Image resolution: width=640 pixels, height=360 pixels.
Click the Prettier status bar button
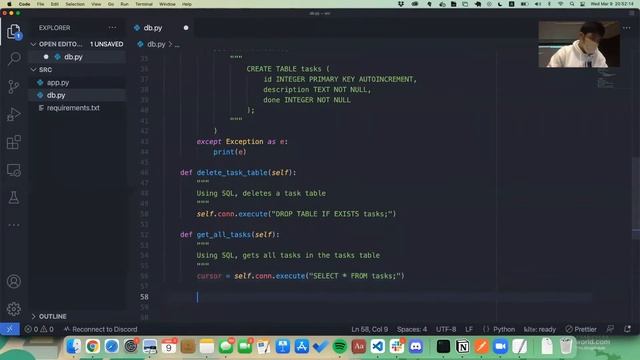coord(581,329)
